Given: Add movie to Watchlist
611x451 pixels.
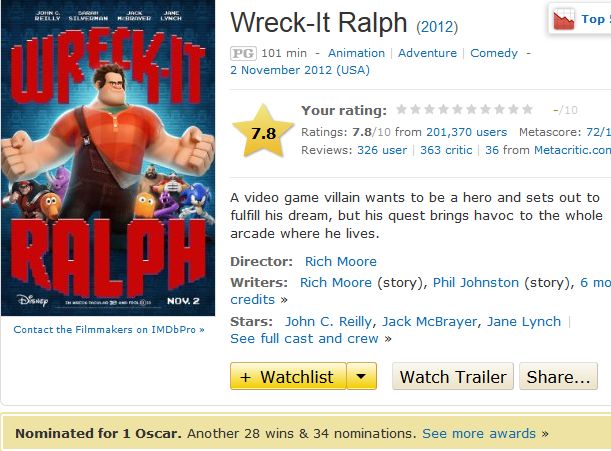Looking at the screenshot, I should 288,376.
